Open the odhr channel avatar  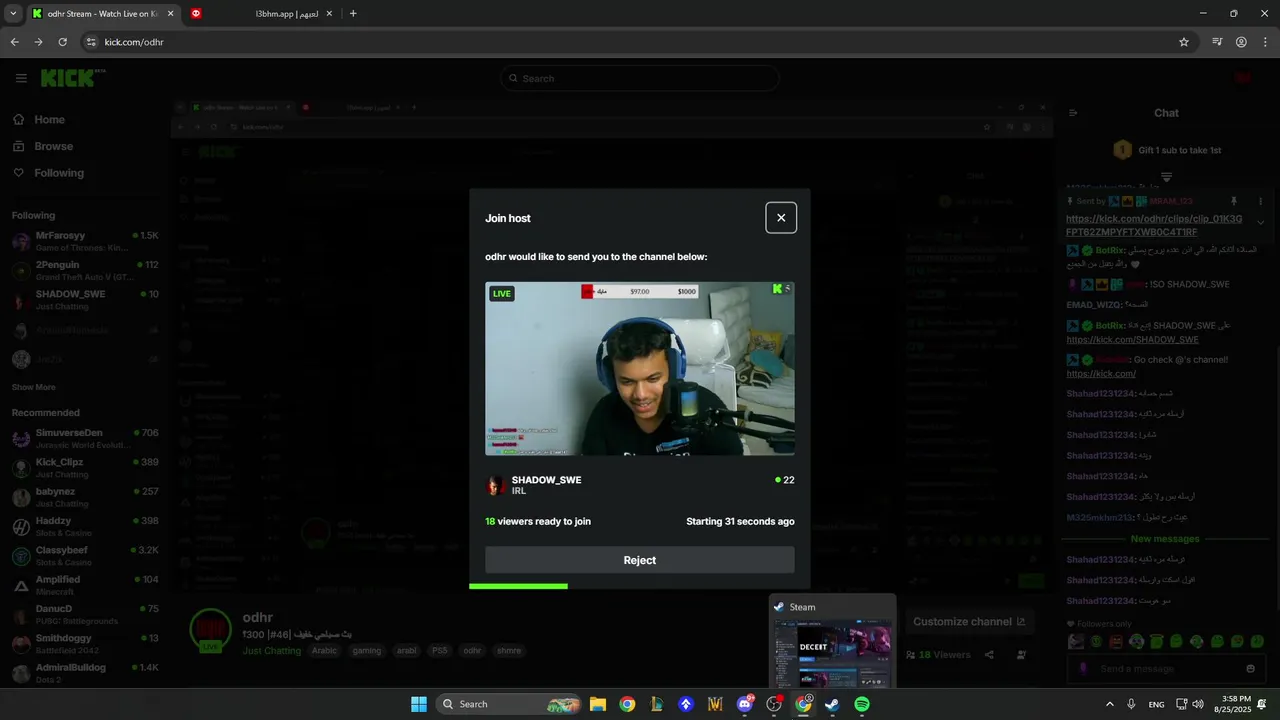[211, 630]
